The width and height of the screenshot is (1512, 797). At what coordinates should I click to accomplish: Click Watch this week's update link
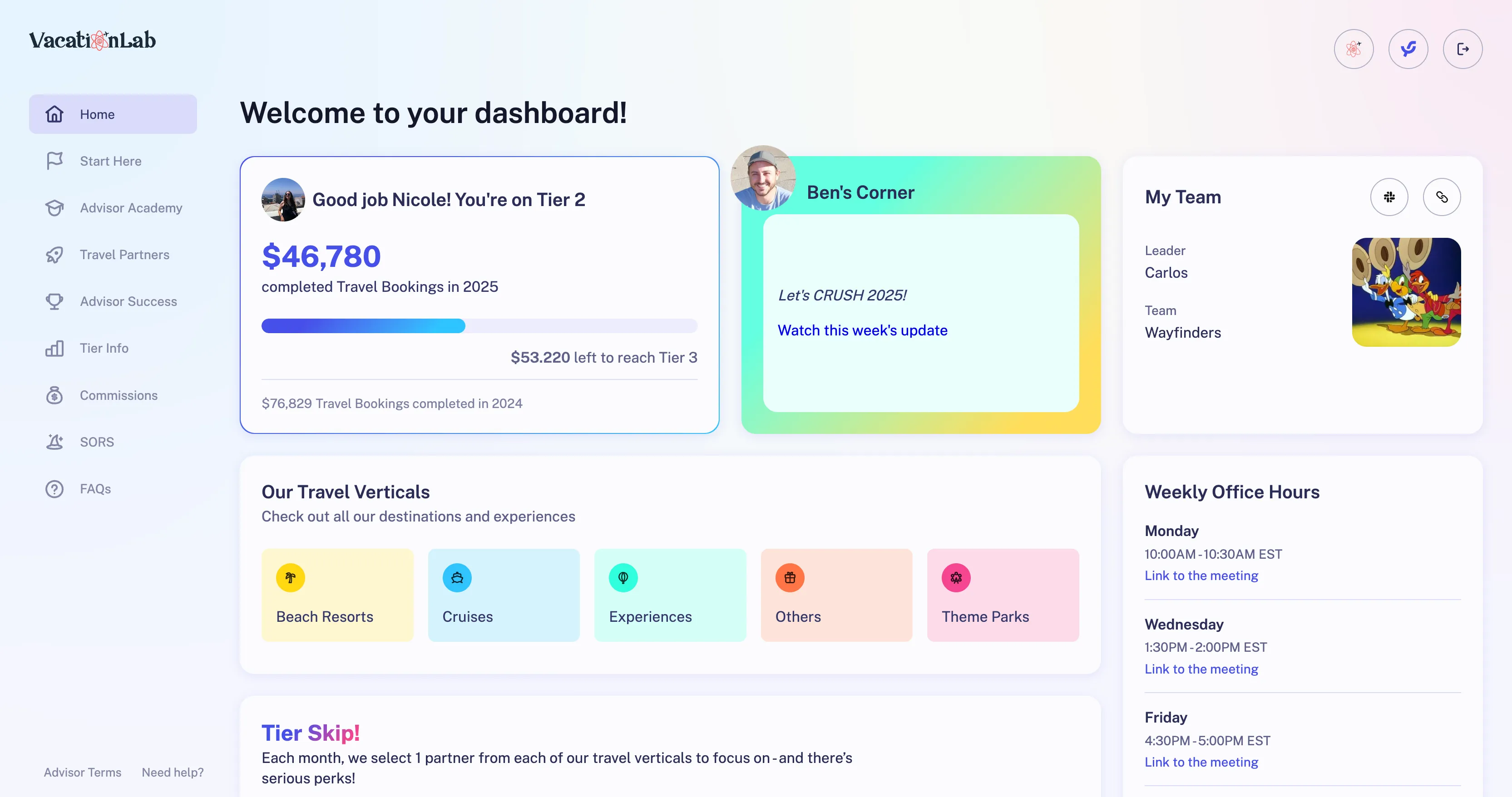tap(862, 330)
